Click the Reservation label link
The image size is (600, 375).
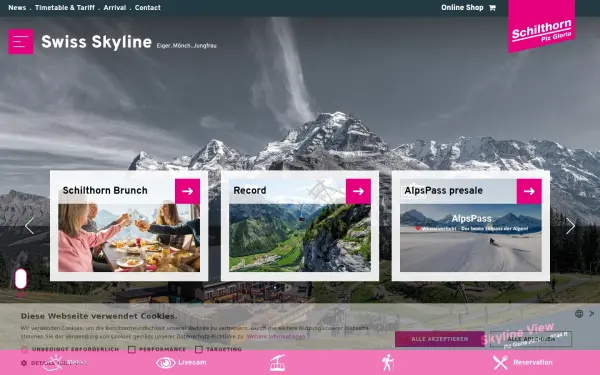pos(533,362)
